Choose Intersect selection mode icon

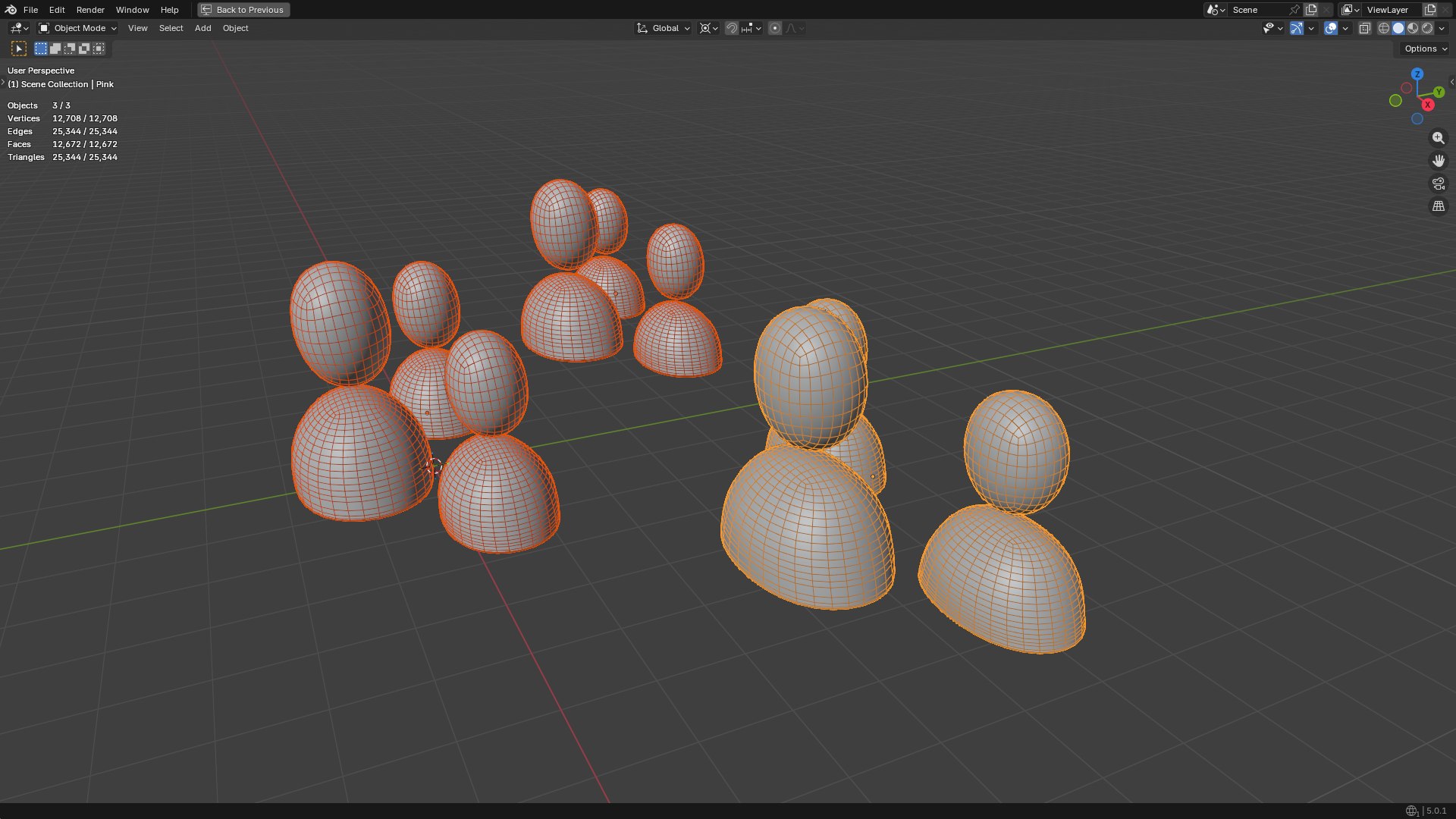pyautogui.click(x=99, y=49)
